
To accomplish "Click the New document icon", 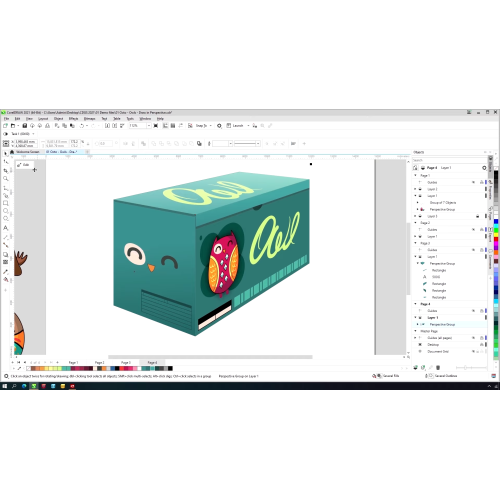I will click(5, 126).
